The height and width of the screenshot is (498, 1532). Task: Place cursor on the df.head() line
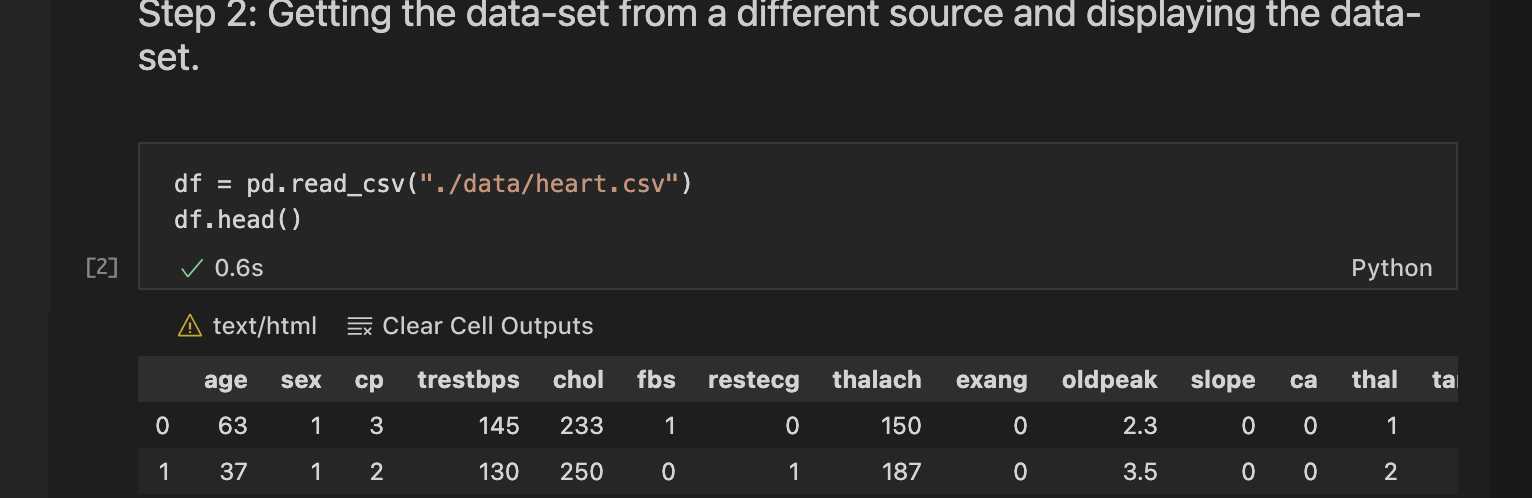click(238, 219)
